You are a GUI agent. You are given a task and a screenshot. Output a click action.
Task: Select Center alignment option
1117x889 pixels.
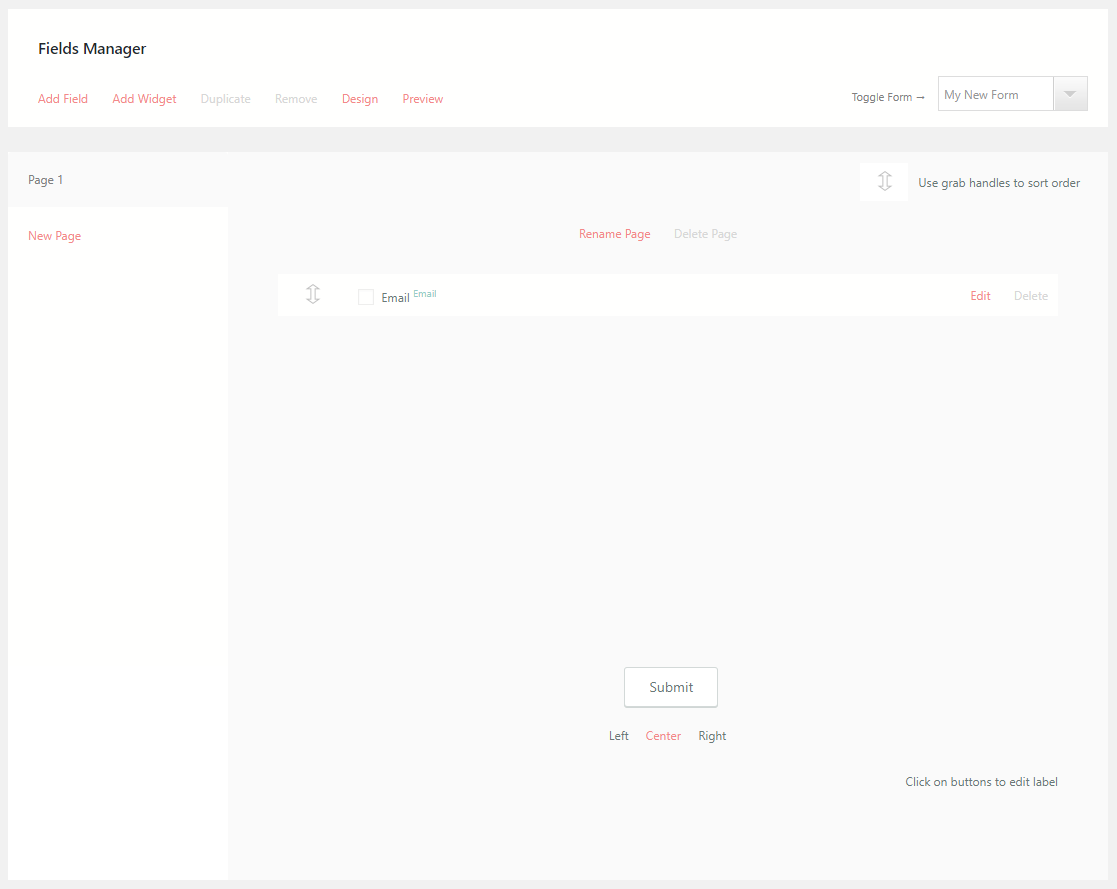pyautogui.click(x=663, y=735)
